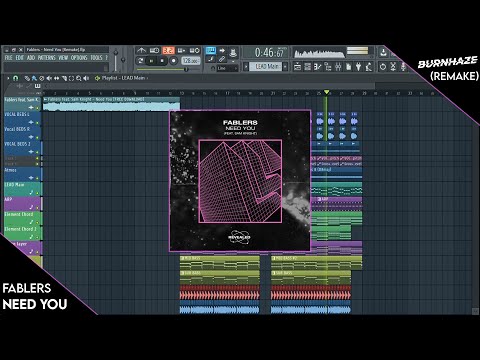480x360 pixels.
Task: Select the playlist Paint brush tool
Action: (34, 78)
